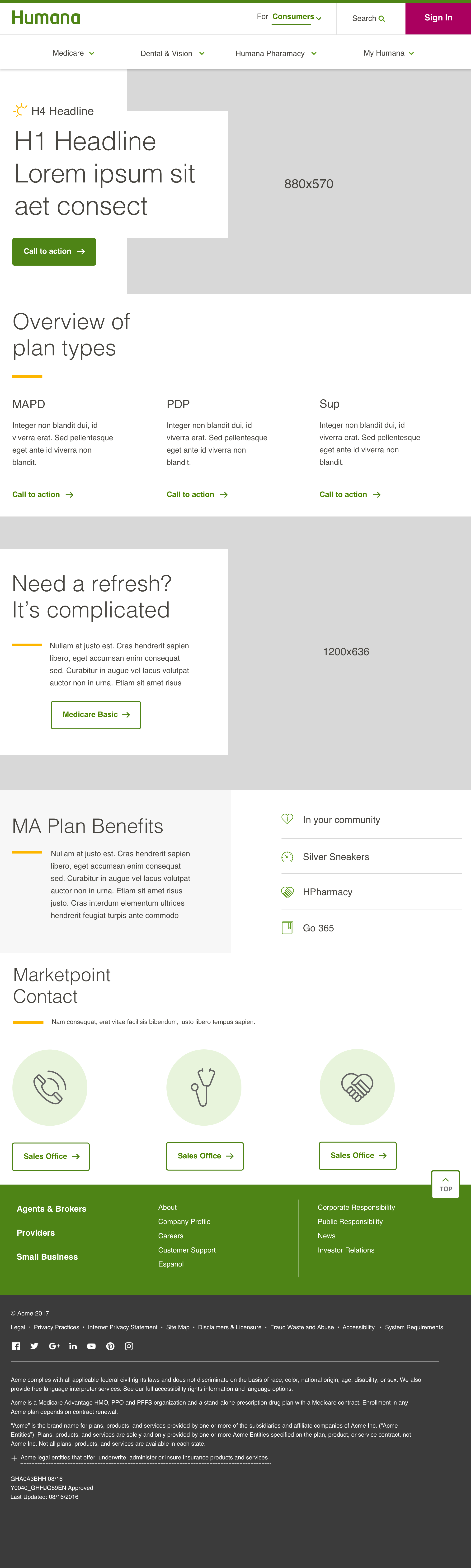Open the Instagram icon in footer

coord(129,1346)
